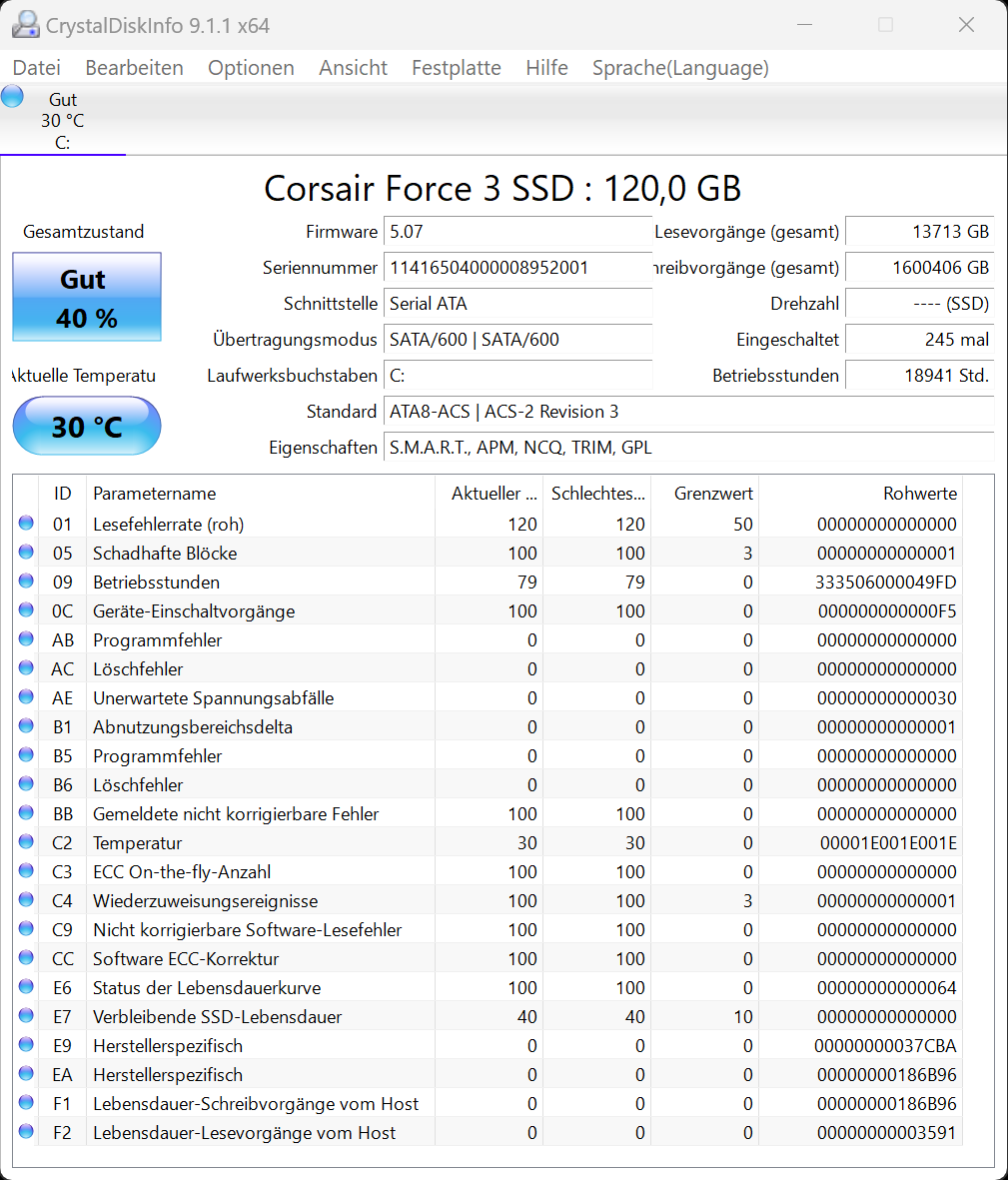Image resolution: width=1008 pixels, height=1180 pixels.
Task: Click the Drehzahl value ---- (SSD)
Action: (x=919, y=304)
